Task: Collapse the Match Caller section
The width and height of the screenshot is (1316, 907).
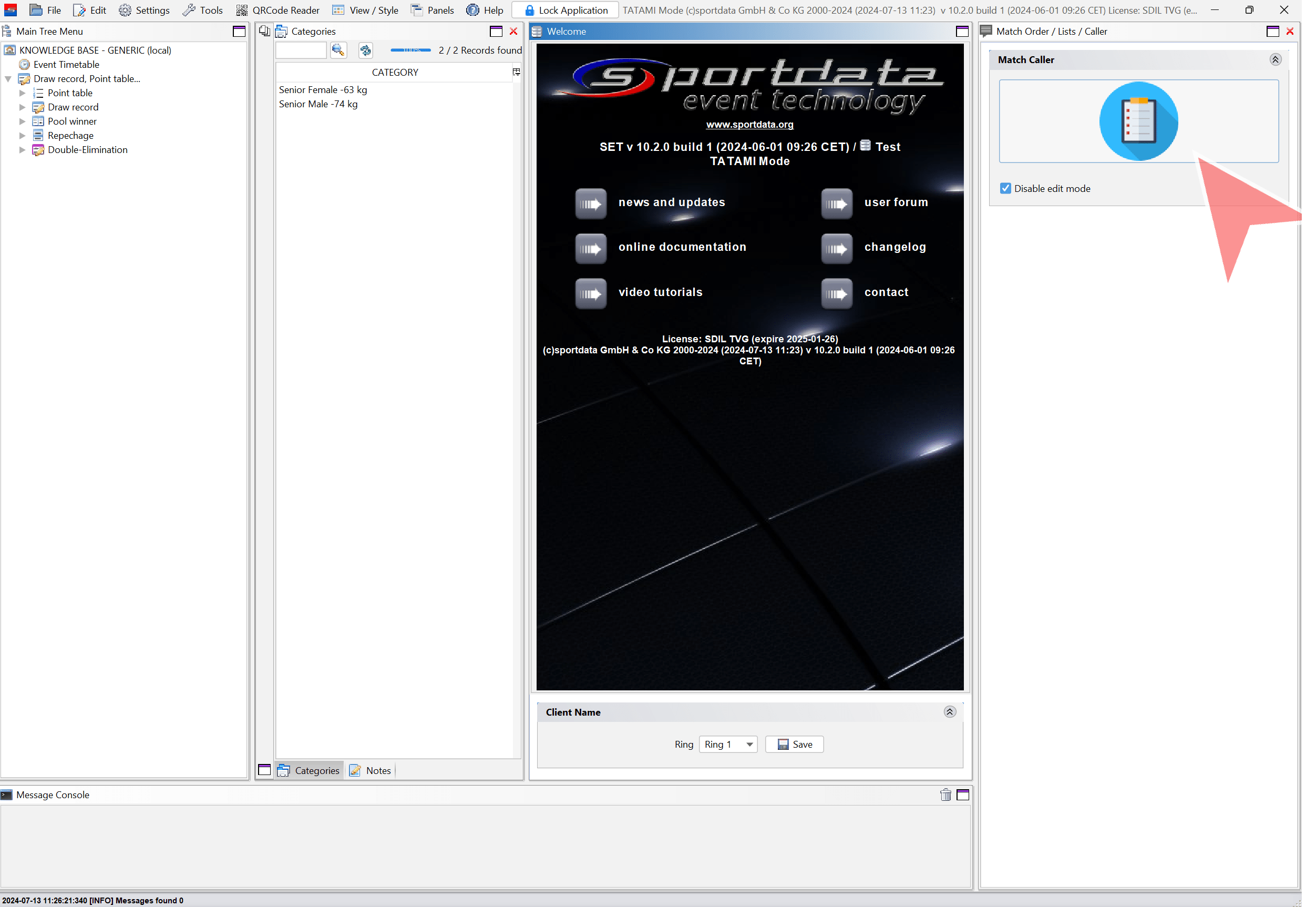Action: [1275, 59]
